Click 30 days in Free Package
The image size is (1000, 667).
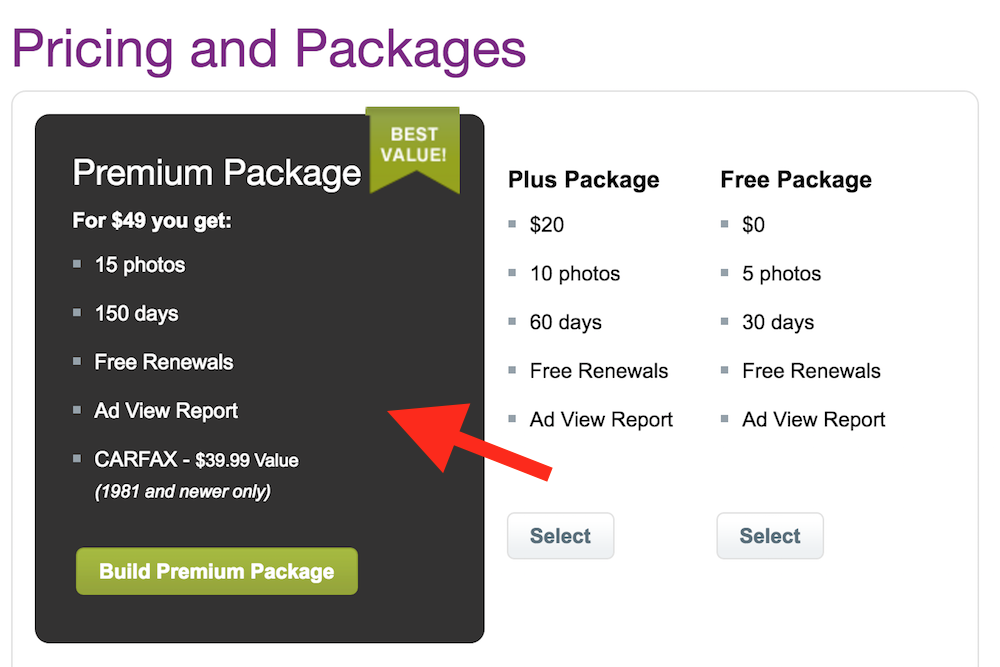point(778,322)
